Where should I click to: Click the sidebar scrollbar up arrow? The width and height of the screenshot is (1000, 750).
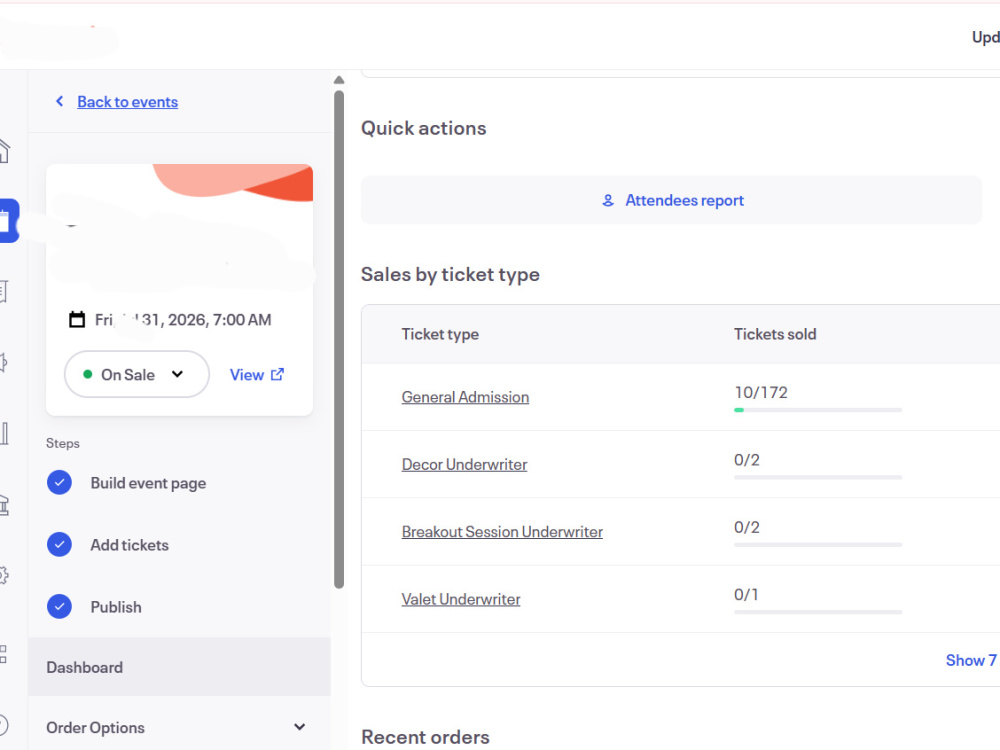(x=339, y=80)
